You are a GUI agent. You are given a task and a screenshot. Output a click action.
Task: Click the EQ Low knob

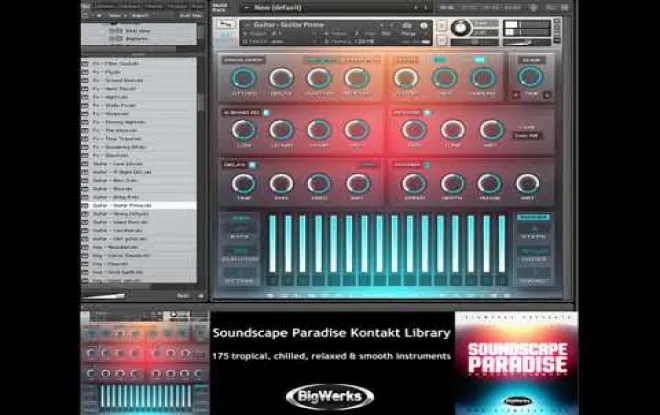(244, 130)
